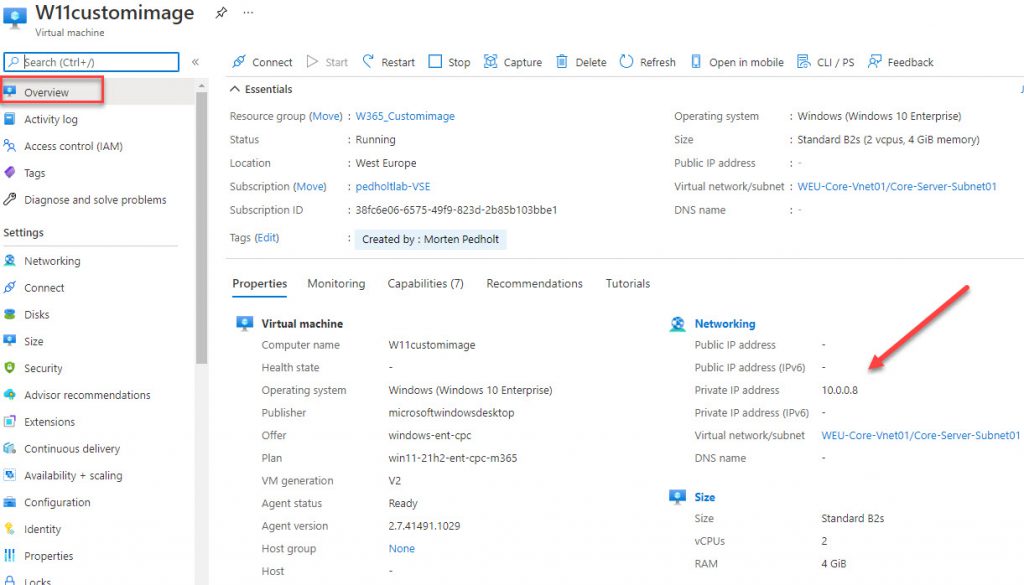Click the Tags icon in the sidebar
The width and height of the screenshot is (1024, 585).
[x=10, y=172]
